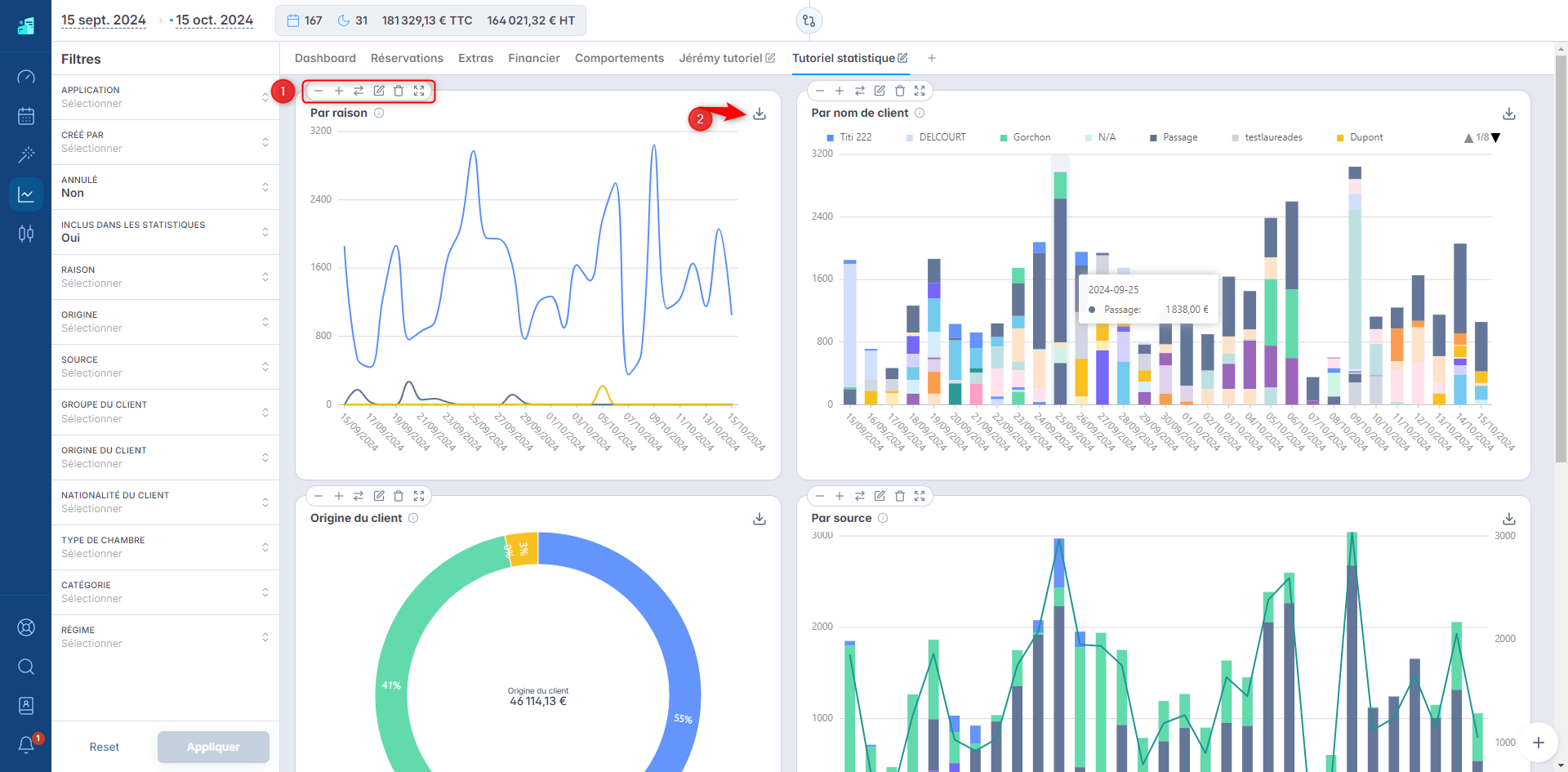Toggle the Titi 222 legend series
1568x772 pixels.
pos(849,137)
